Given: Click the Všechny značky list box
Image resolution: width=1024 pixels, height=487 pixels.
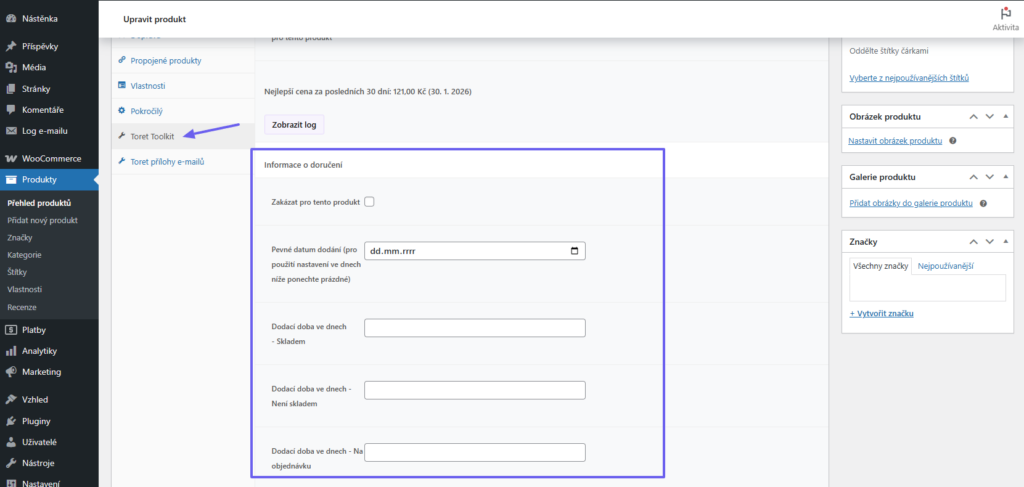Looking at the screenshot, I should (927, 288).
